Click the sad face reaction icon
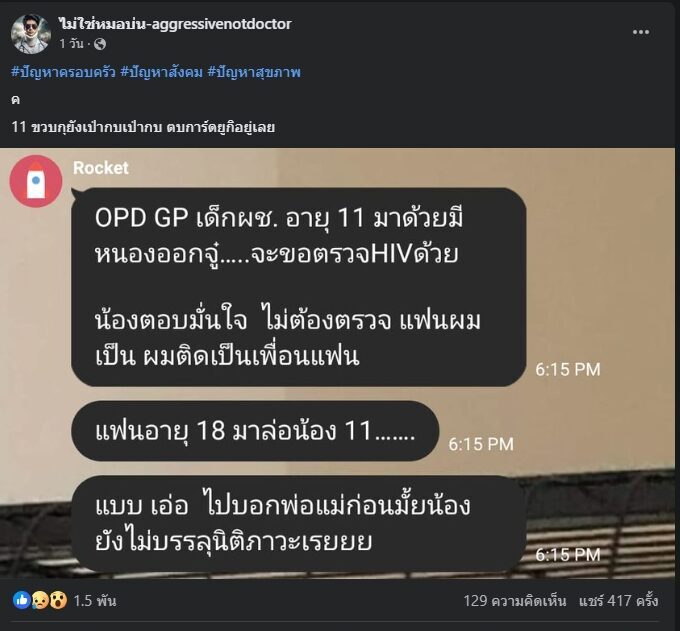Image resolution: width=680 pixels, height=631 pixels. [40, 600]
